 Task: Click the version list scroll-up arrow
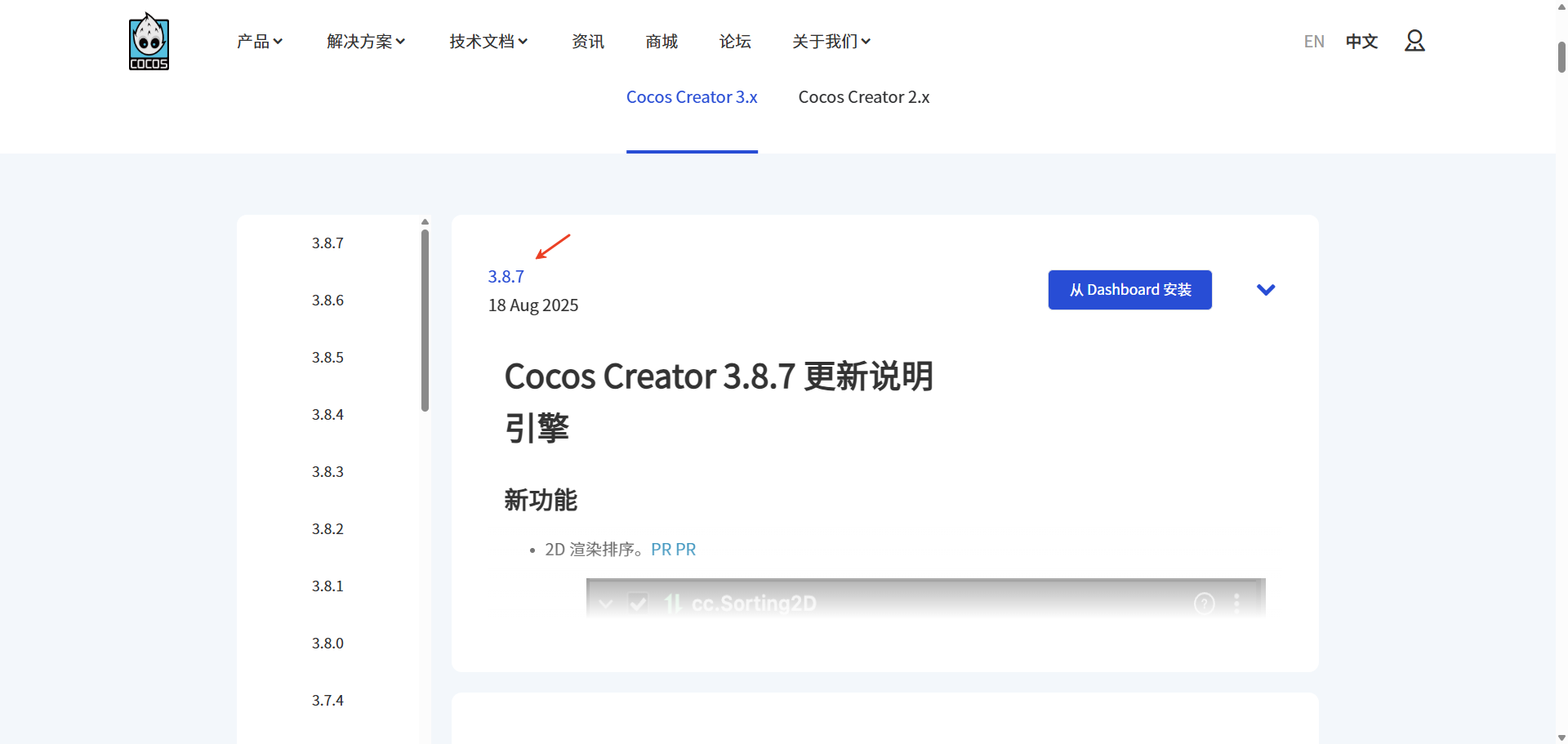coord(425,221)
